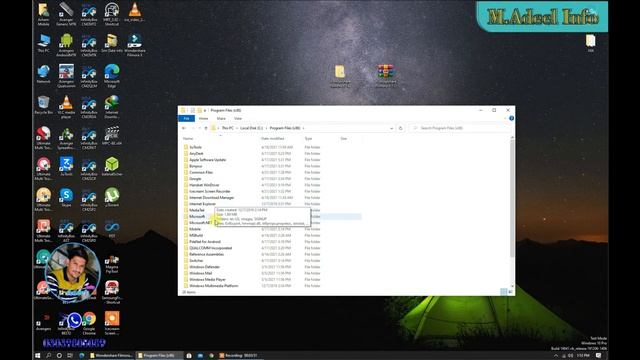Viewport: 640px width, 360px height.
Task: Select the Windows Media Player folder
Action: tap(207, 280)
